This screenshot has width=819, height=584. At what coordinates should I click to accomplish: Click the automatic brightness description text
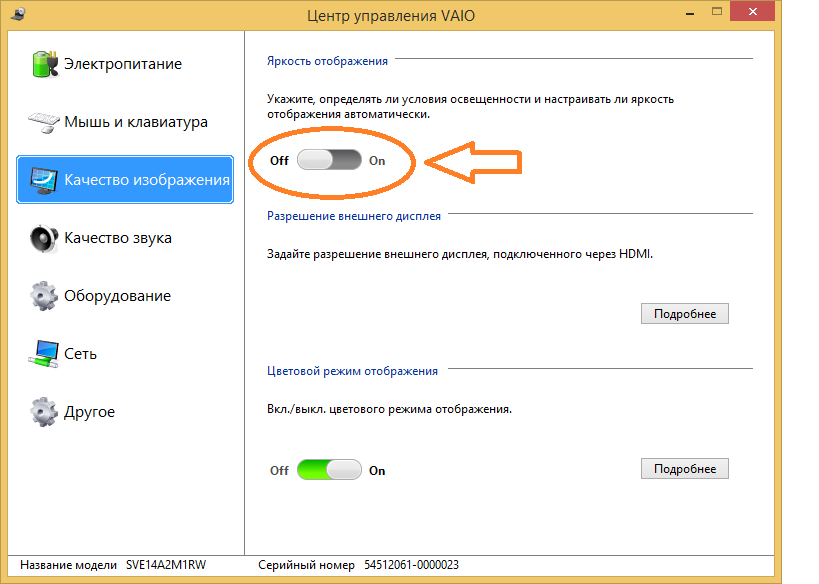[470, 107]
